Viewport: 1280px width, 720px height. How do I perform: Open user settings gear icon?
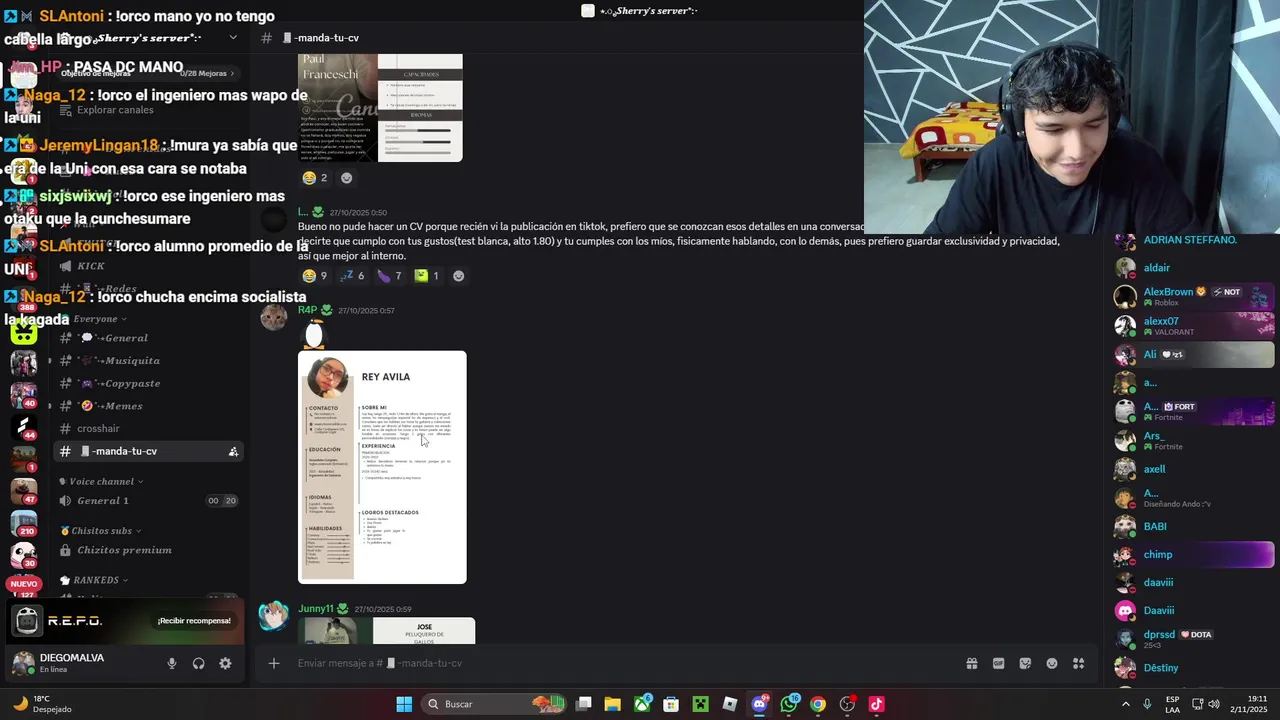[x=225, y=663]
